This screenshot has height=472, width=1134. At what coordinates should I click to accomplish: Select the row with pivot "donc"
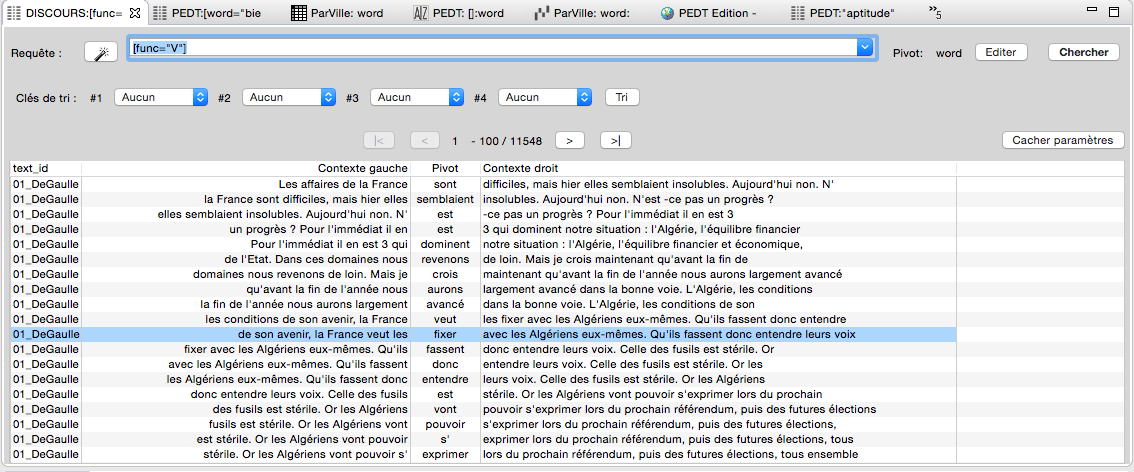483,364
